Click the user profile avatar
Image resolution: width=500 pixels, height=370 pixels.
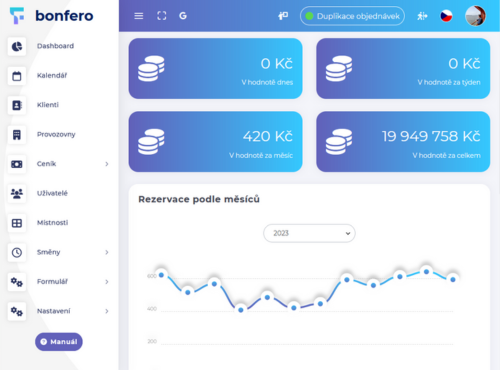475,16
